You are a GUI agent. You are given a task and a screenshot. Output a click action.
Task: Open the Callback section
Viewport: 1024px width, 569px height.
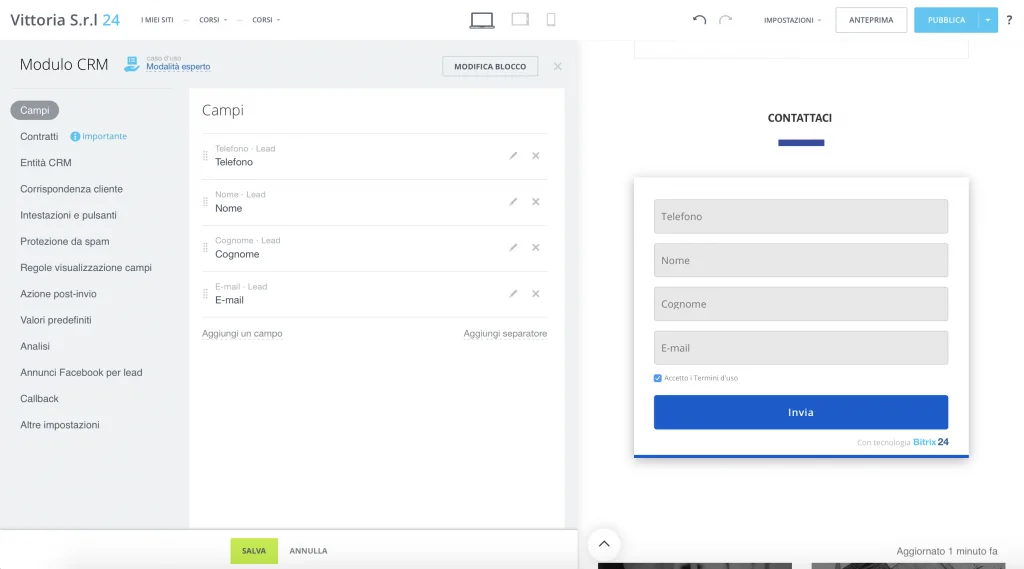coord(39,398)
